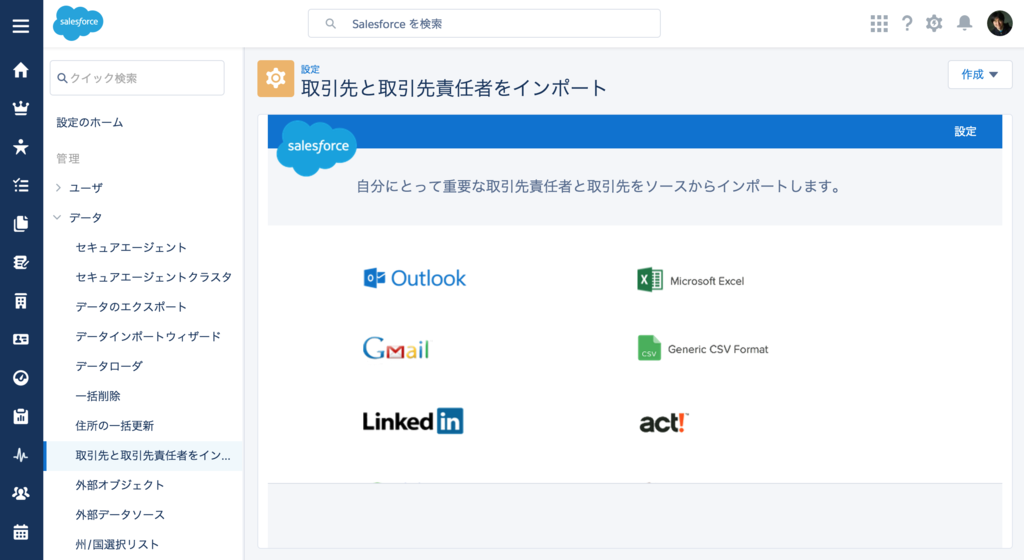The height and width of the screenshot is (560, 1024).
Task: Open the groups people icon in sidebar
Action: pyautogui.click(x=21, y=493)
